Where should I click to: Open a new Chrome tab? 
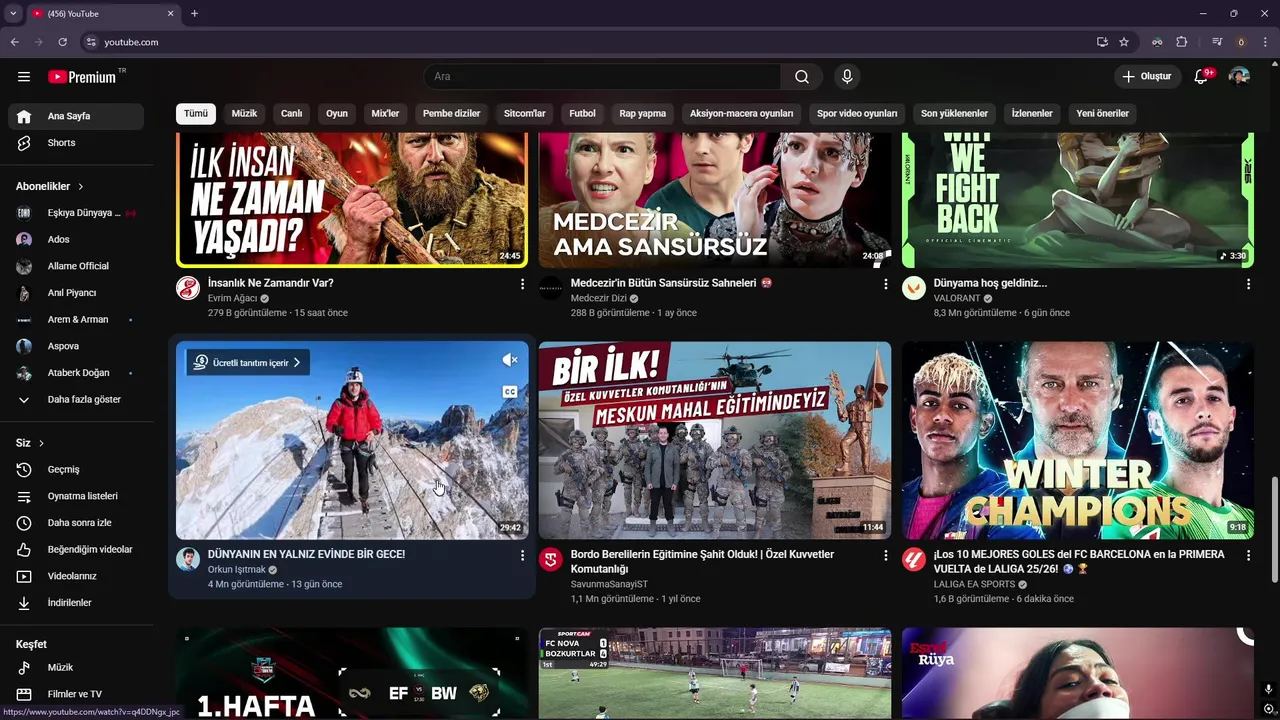click(x=194, y=14)
